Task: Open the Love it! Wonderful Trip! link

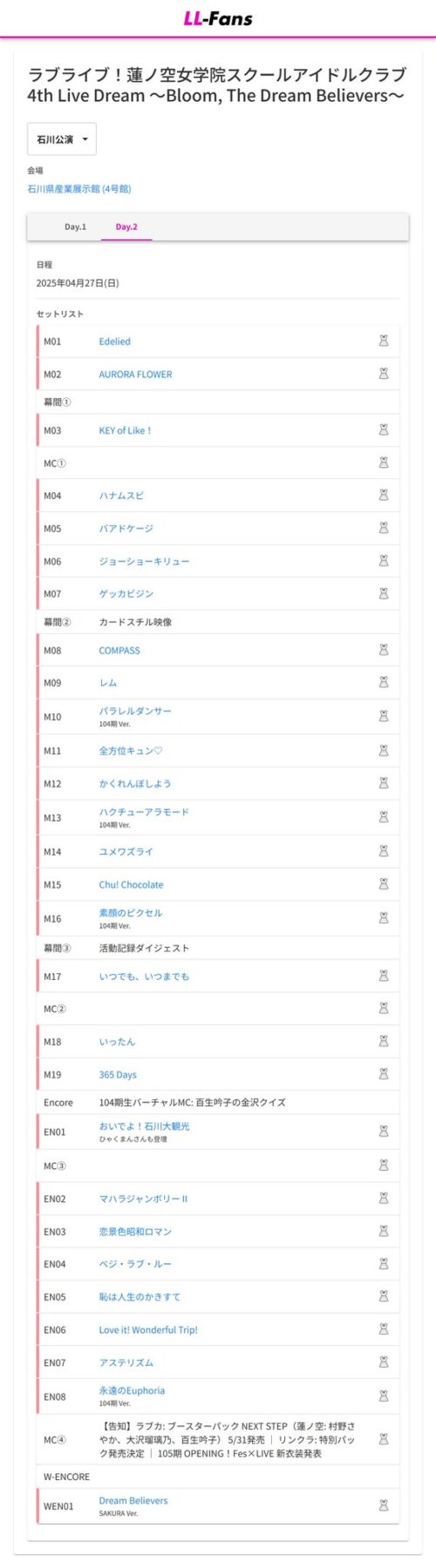Action: pos(148,1330)
